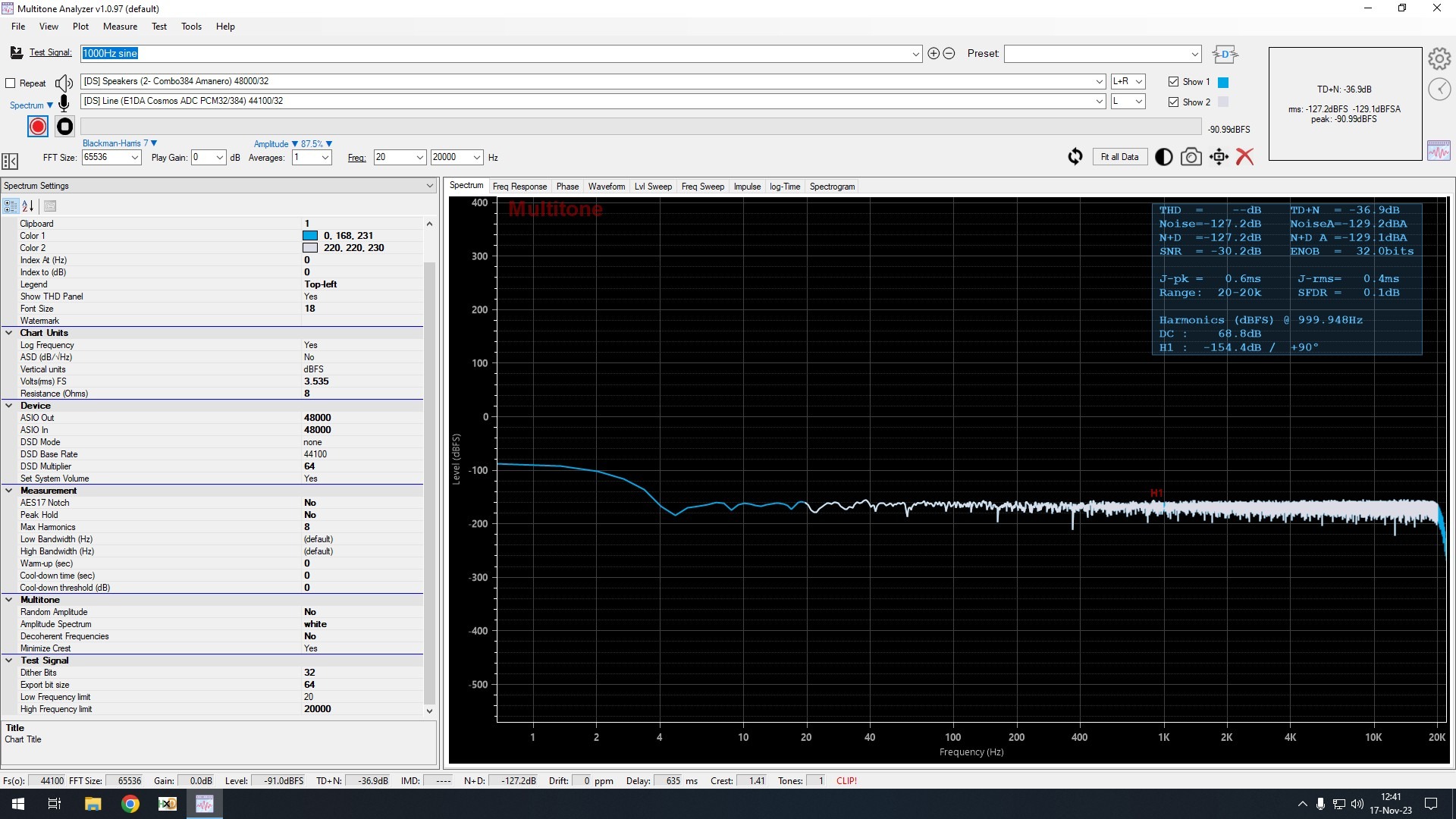The image size is (1456, 819).
Task: Open the Measure menu
Action: point(120,27)
